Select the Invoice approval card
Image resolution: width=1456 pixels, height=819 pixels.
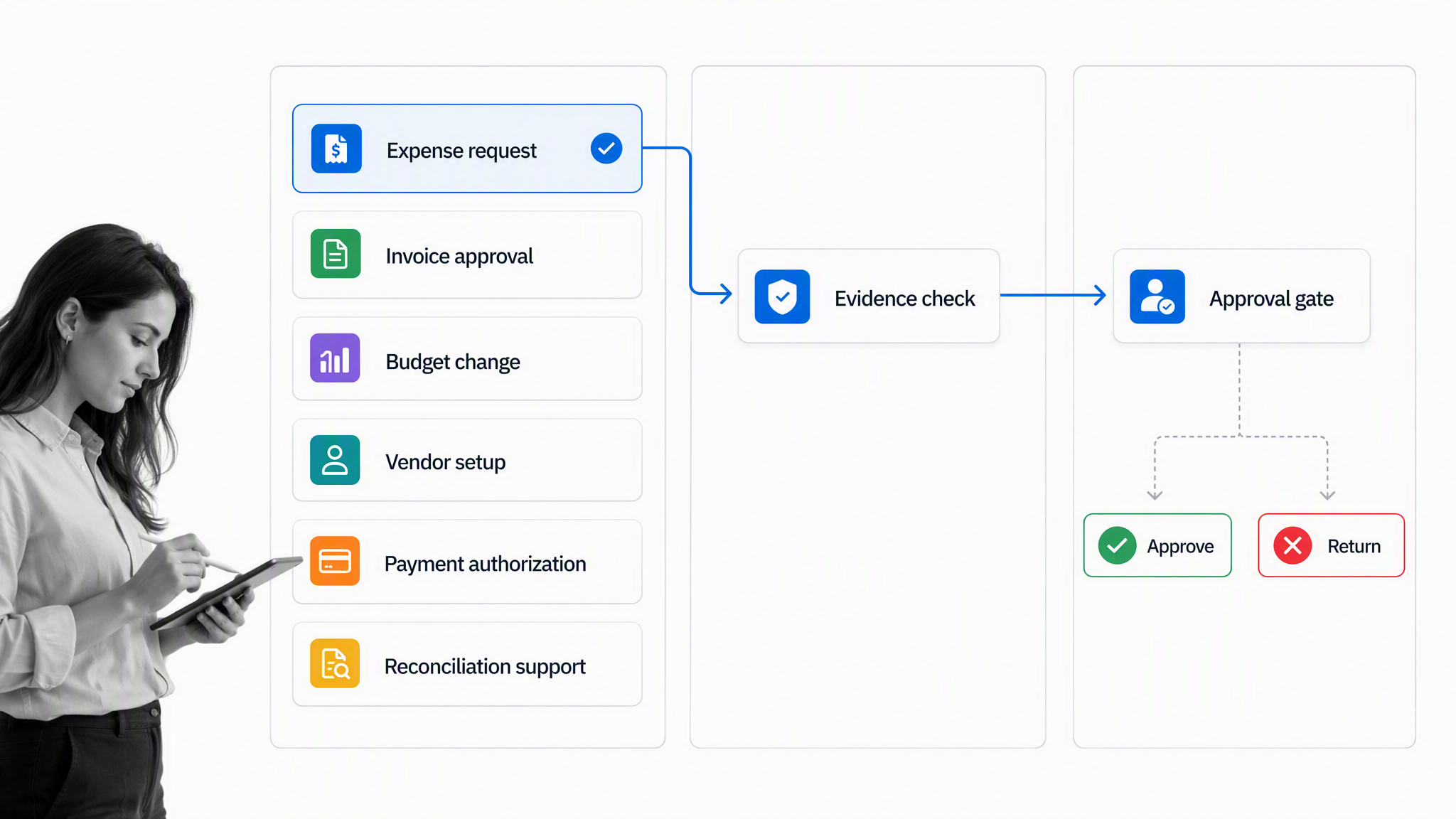pos(467,255)
